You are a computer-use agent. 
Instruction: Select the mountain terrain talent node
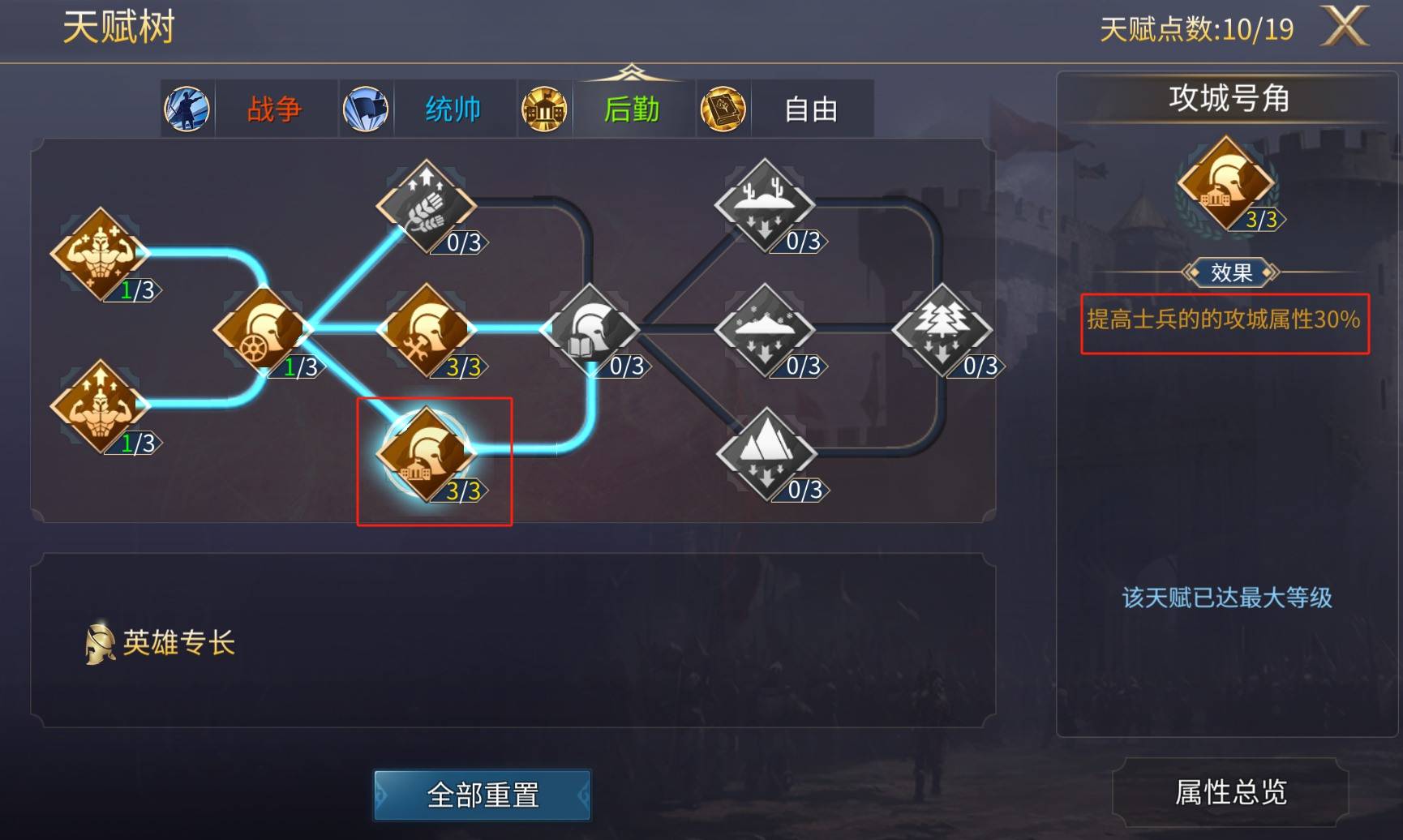[x=766, y=454]
